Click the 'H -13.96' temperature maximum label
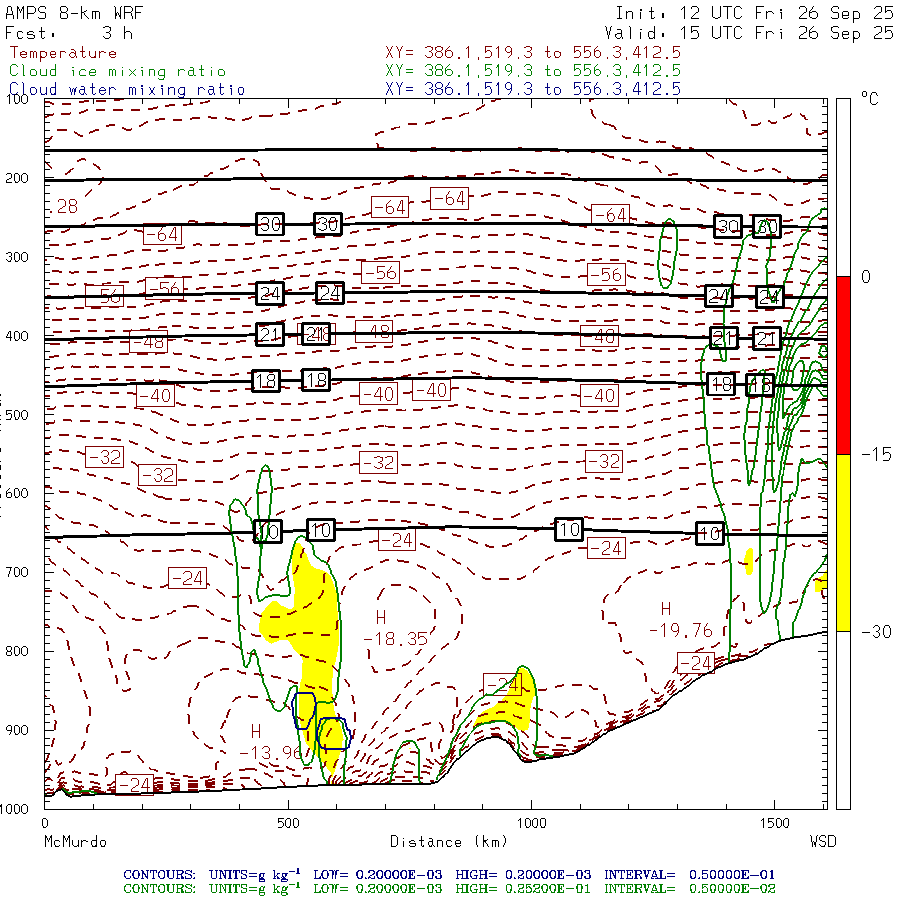Image resolution: width=900 pixels, height=900 pixels. [x=271, y=742]
